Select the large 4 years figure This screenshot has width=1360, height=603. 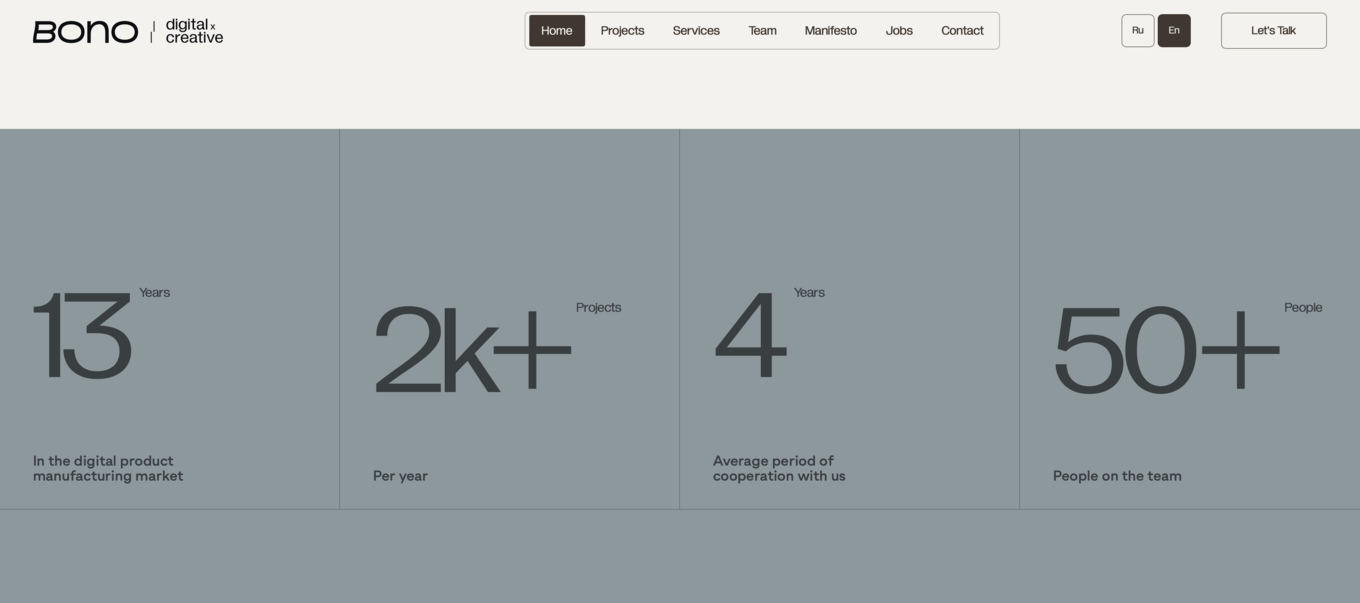point(750,336)
